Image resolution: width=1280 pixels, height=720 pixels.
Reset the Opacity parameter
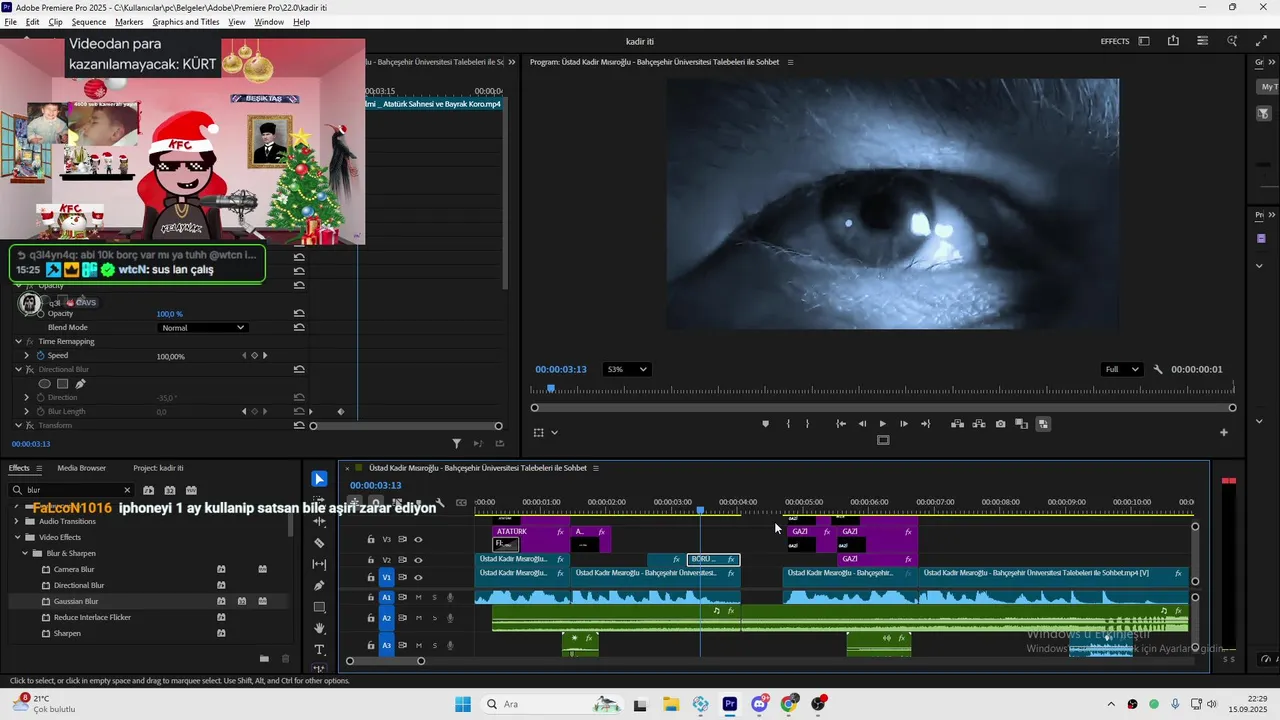click(x=299, y=313)
